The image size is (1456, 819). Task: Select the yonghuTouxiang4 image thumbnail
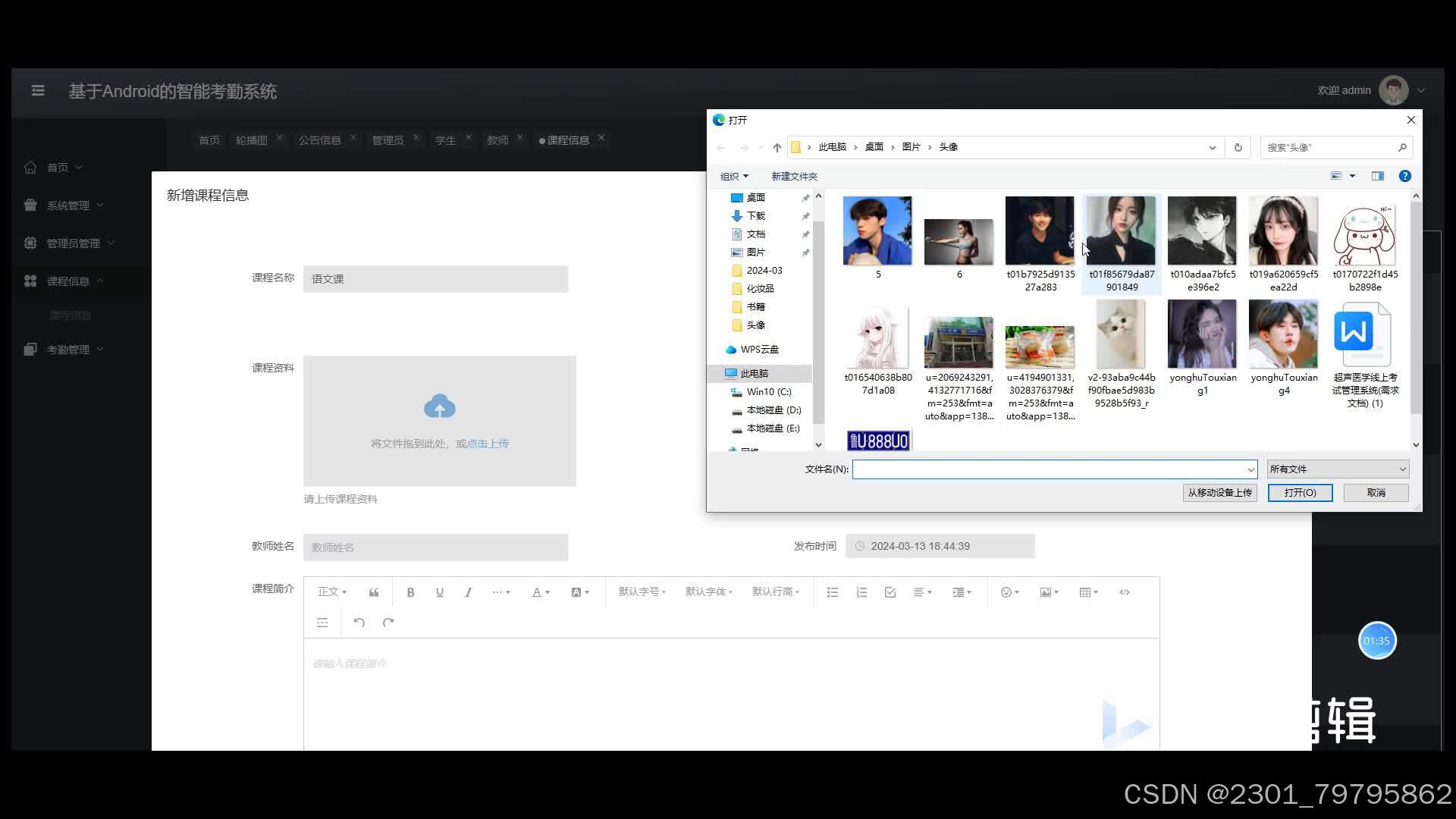coord(1283,334)
